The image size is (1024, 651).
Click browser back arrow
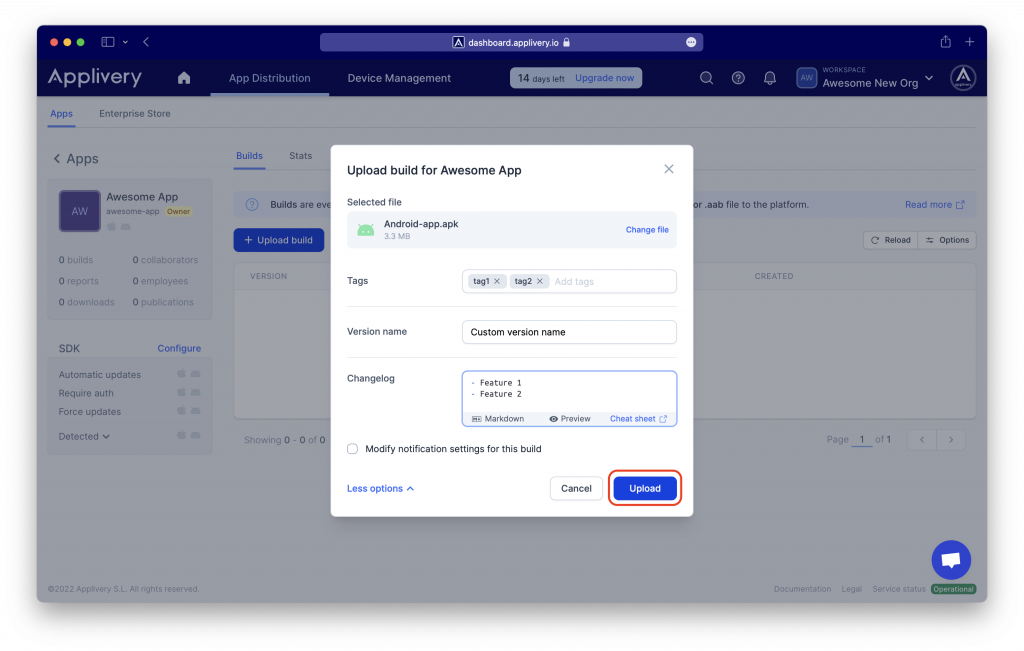146,42
